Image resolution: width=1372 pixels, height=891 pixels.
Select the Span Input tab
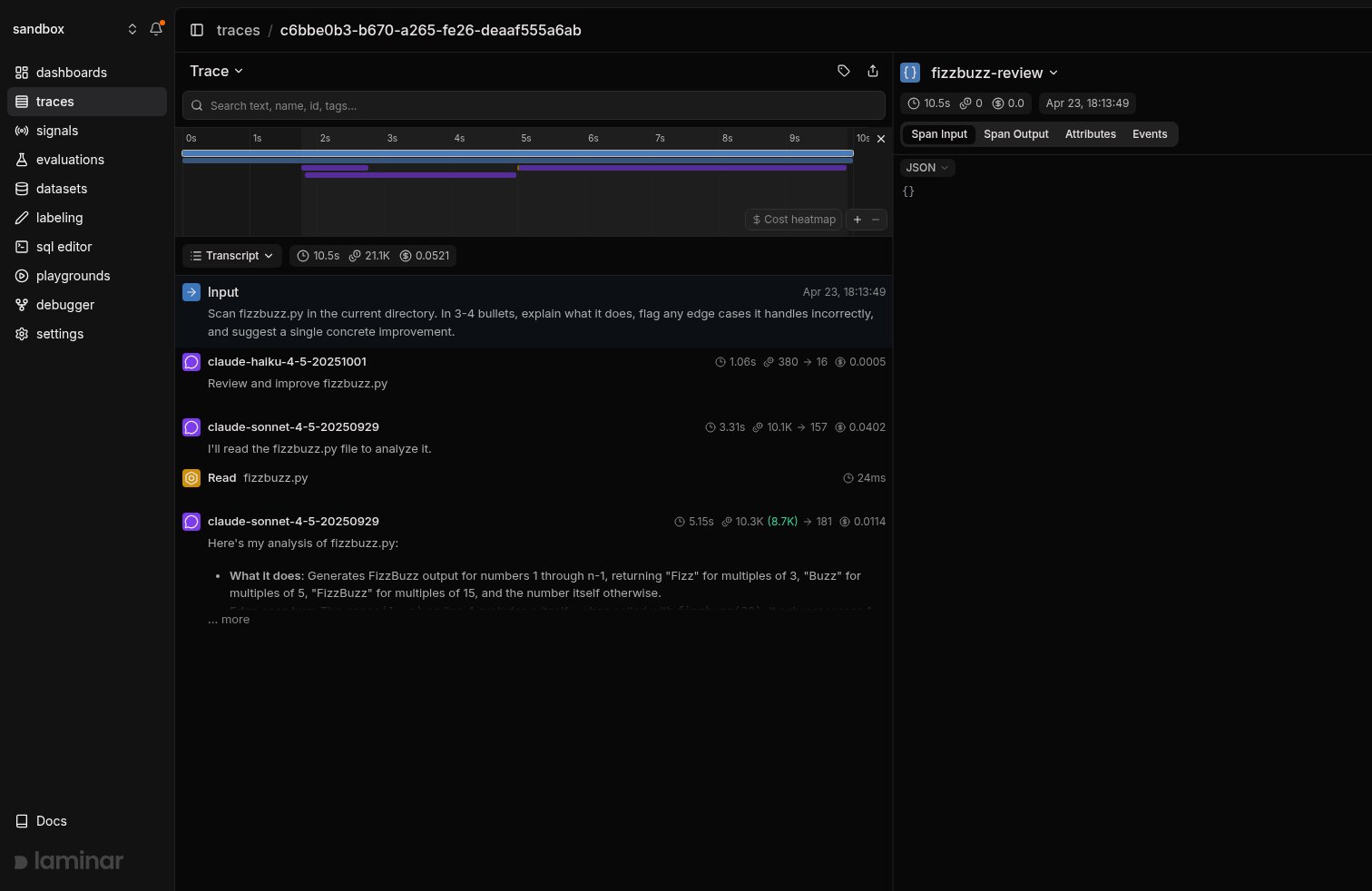(x=939, y=134)
